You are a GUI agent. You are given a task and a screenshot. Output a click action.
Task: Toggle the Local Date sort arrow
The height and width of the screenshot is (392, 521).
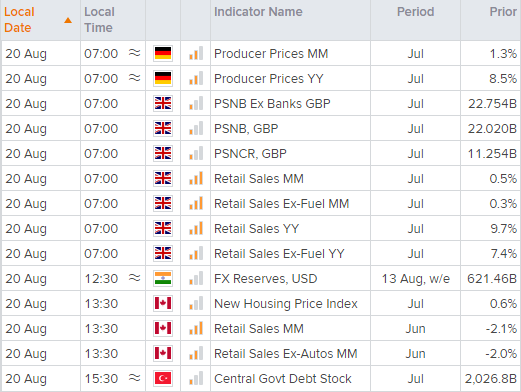[x=68, y=20]
